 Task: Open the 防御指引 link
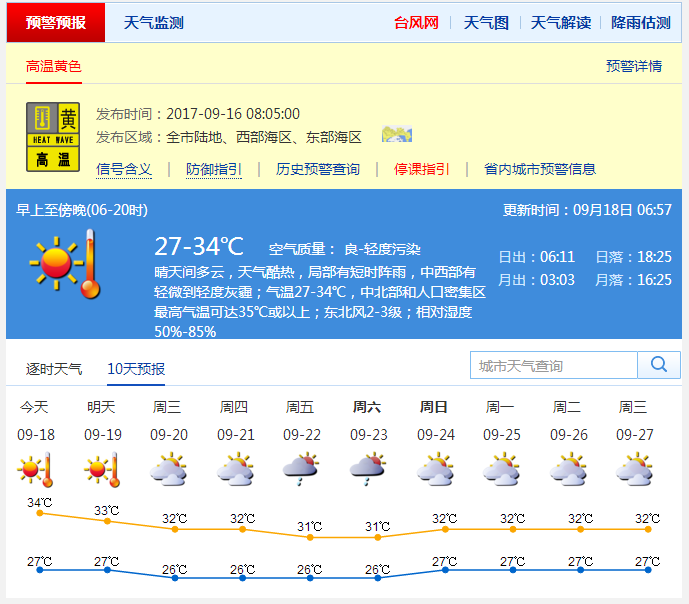point(214,169)
